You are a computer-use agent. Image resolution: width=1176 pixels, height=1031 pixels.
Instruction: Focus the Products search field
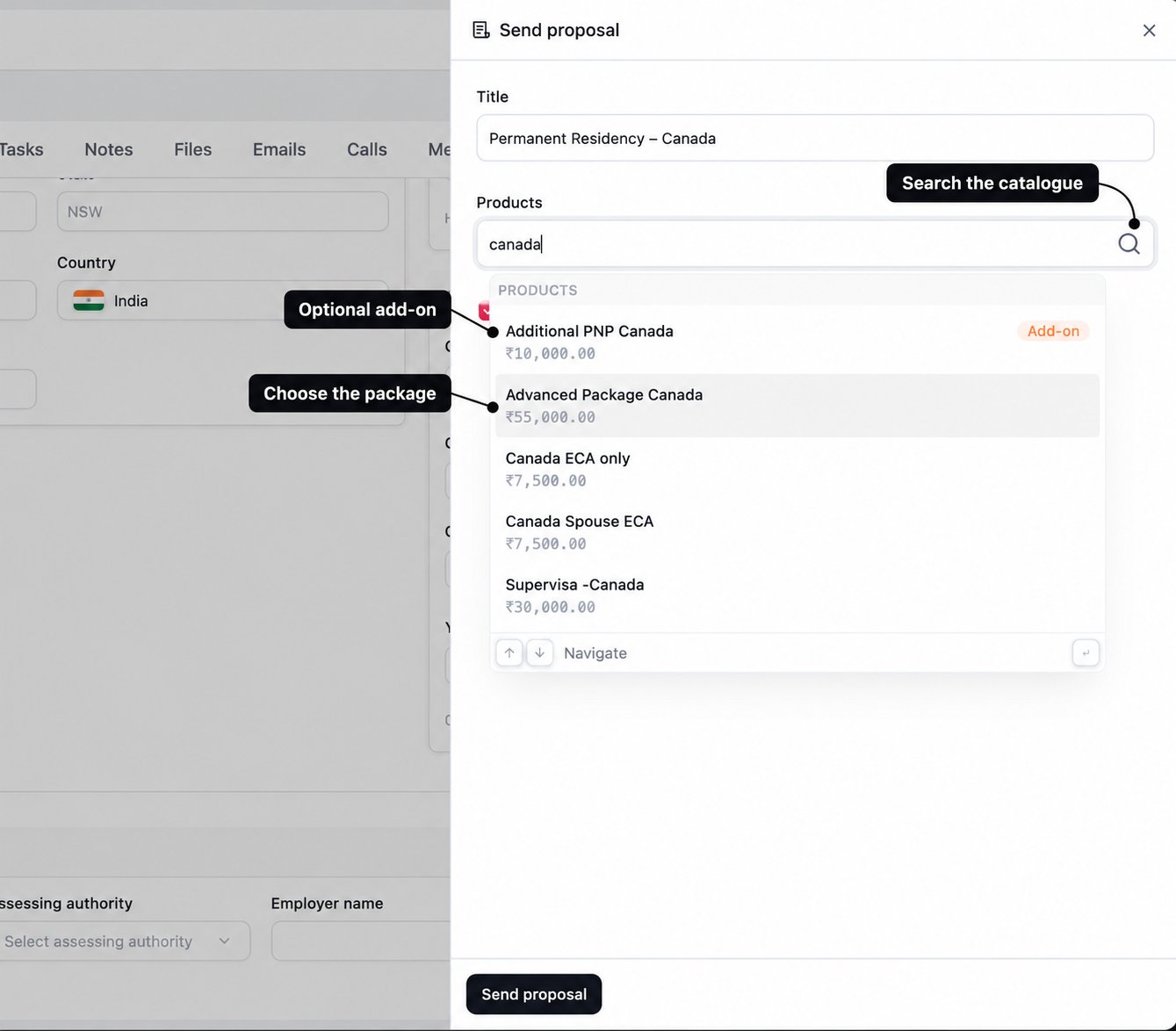[815, 244]
